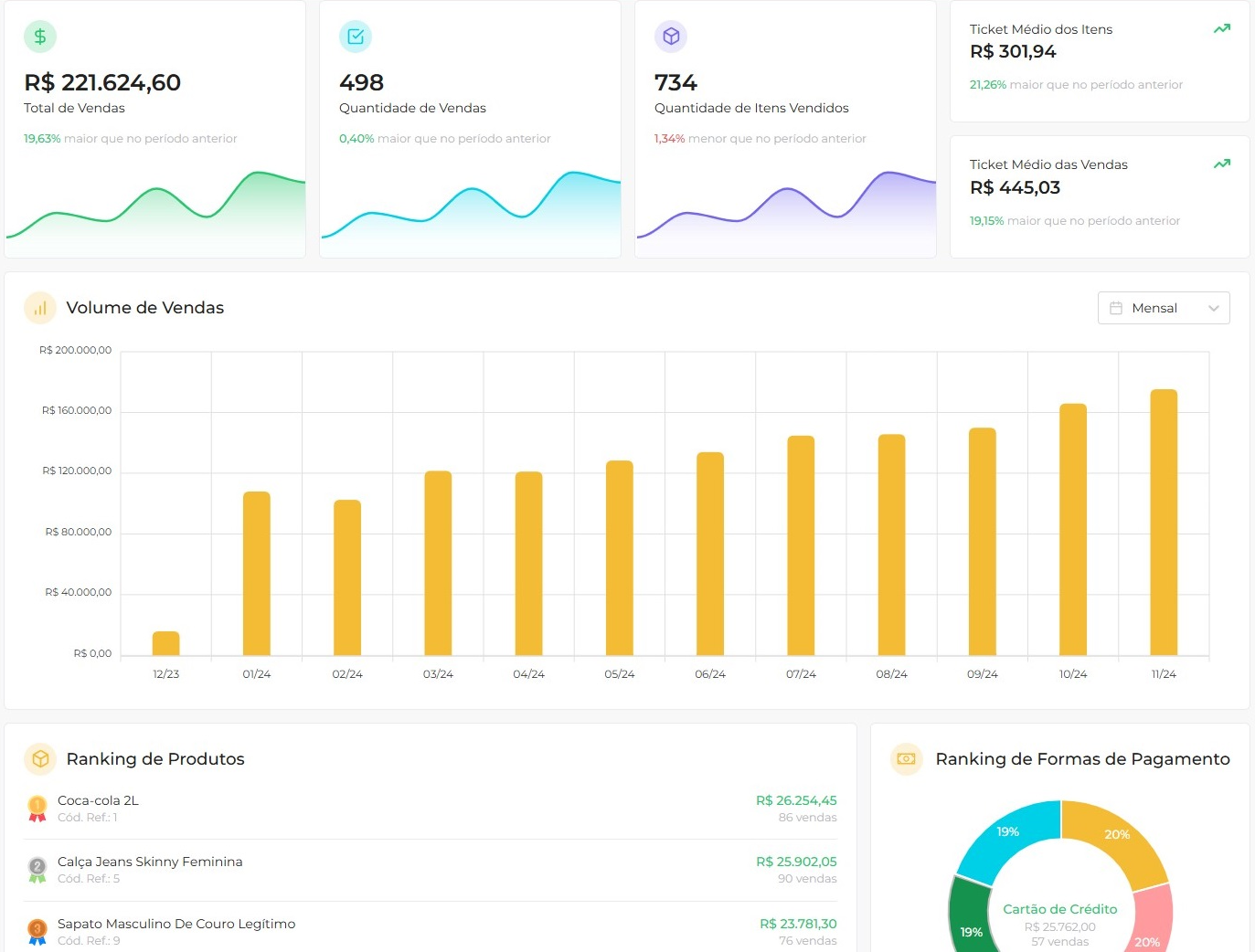
Task: Click the calendar icon inside the Mensal selector
Action: coord(1117,308)
